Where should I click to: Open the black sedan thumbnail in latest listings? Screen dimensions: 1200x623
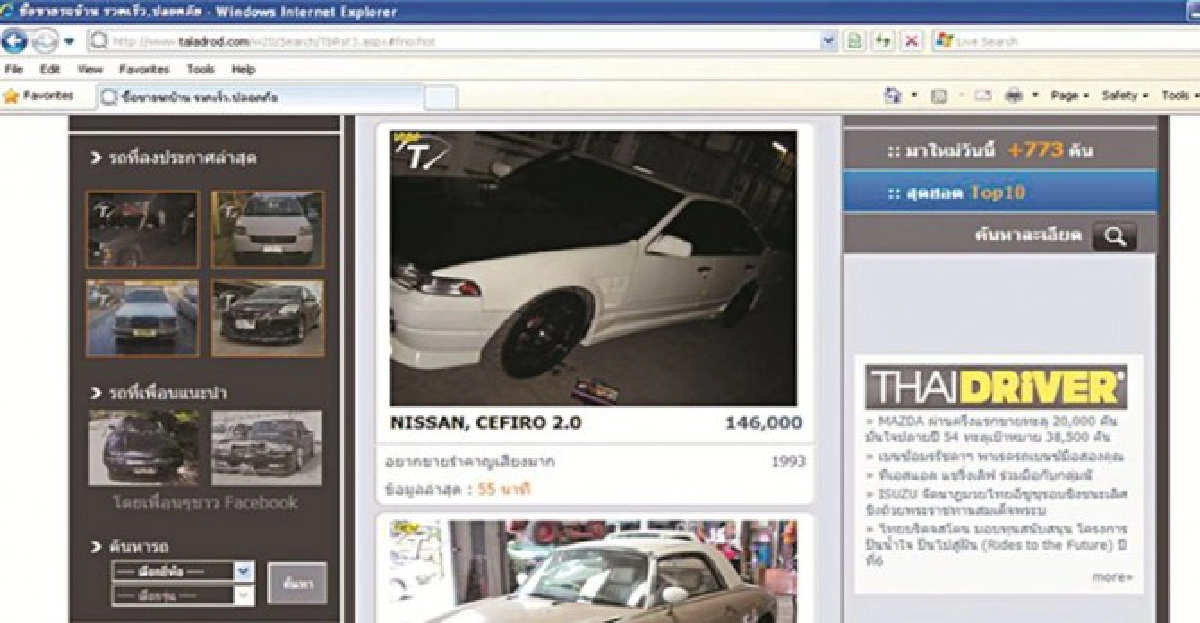[267, 318]
